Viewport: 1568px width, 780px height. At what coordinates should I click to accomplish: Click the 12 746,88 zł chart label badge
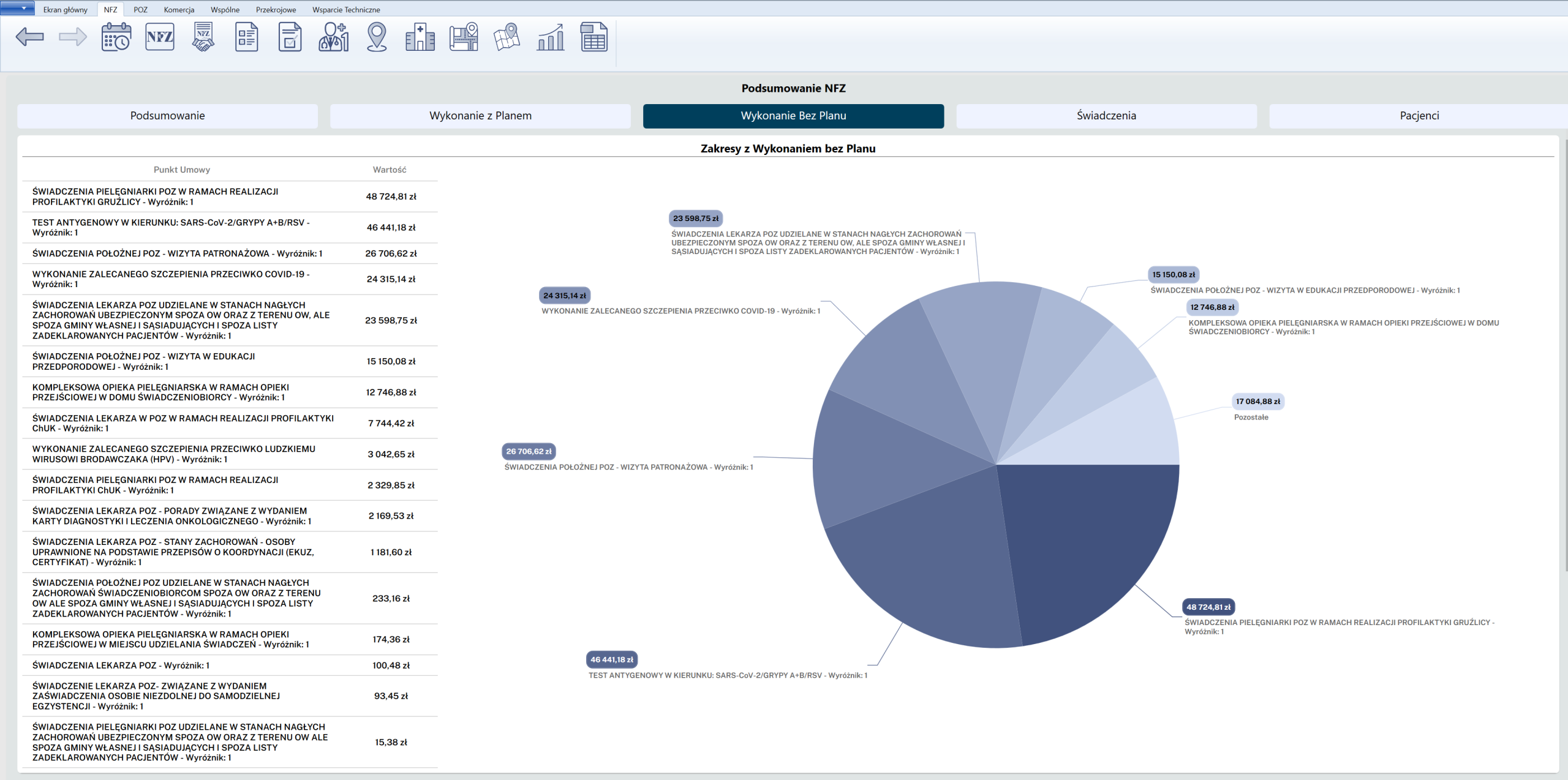(1212, 307)
